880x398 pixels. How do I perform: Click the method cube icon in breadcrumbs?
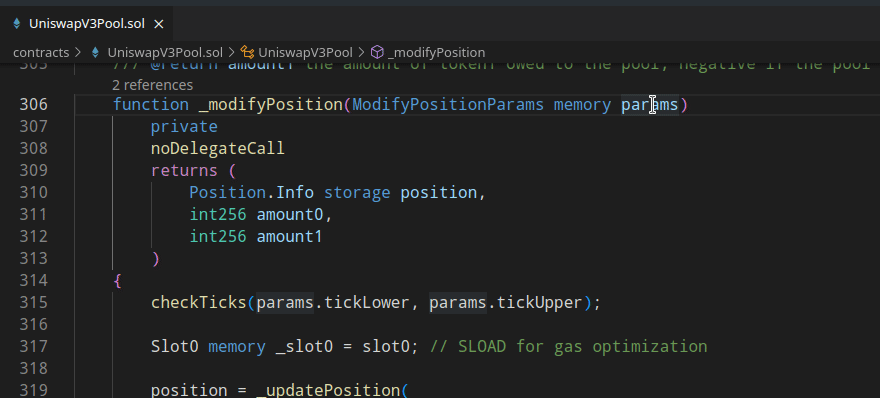point(378,53)
